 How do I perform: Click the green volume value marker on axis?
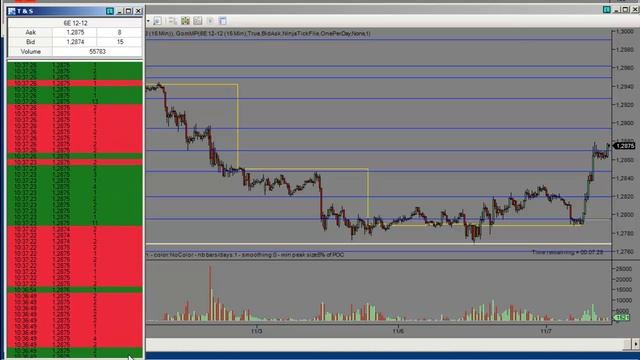622,317
